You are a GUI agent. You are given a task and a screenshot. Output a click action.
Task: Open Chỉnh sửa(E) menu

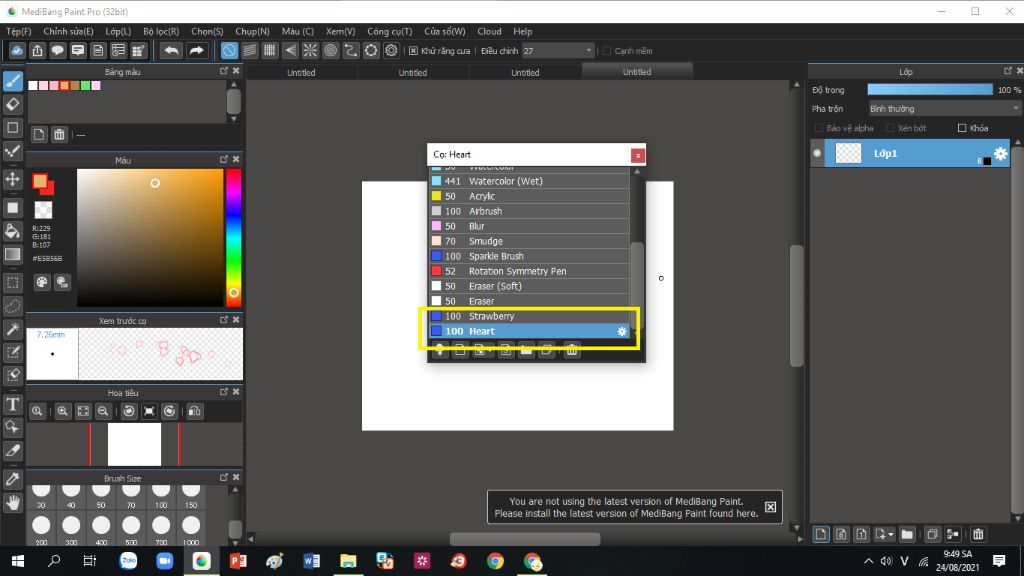[x=68, y=31]
